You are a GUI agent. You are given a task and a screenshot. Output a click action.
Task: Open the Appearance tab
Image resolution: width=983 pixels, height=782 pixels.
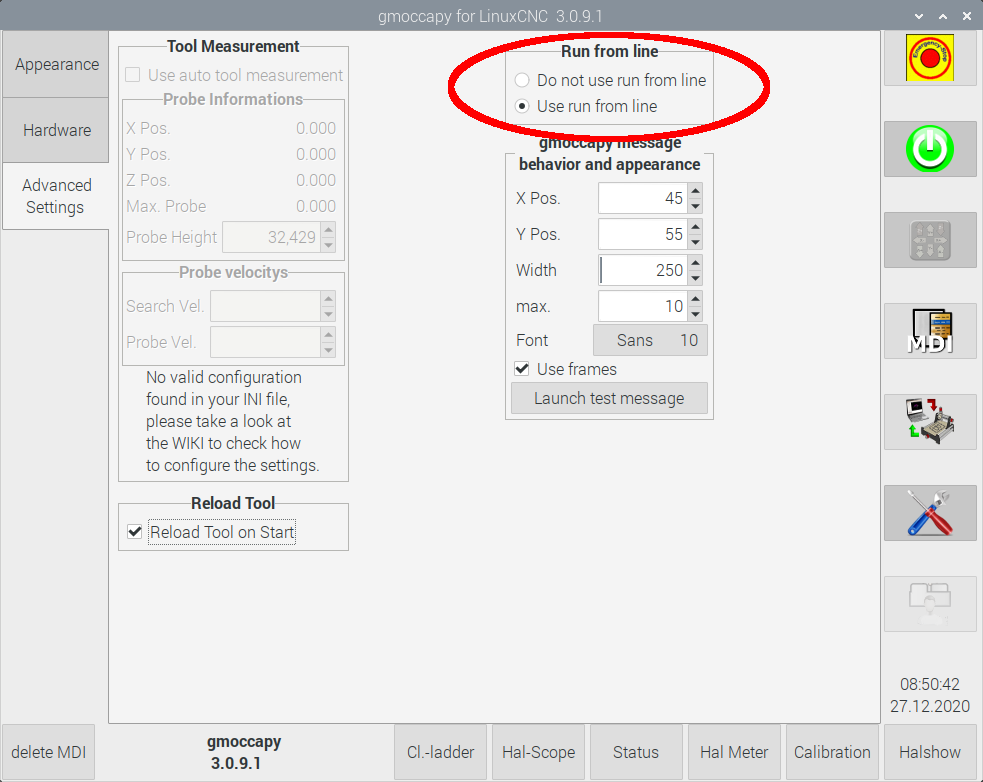(56, 64)
